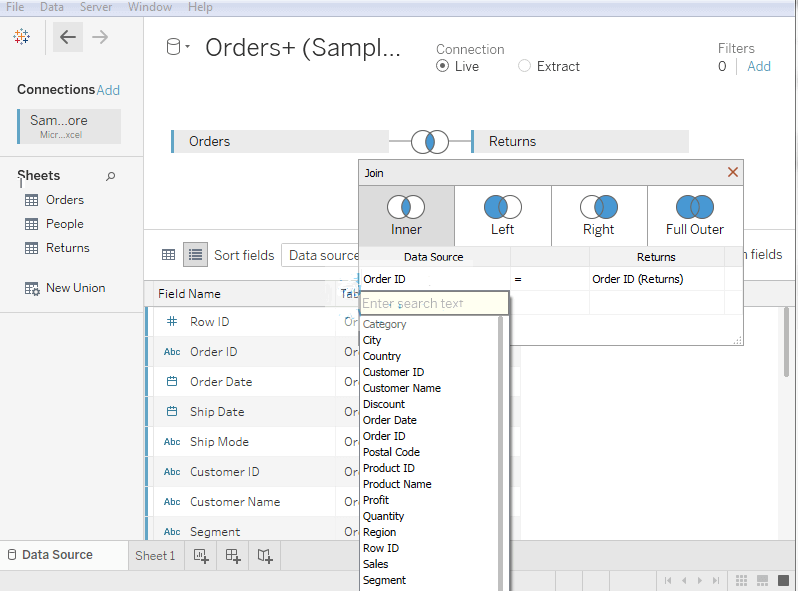This screenshot has width=798, height=591.
Task: Click the Enter search text field
Action: 434,303
